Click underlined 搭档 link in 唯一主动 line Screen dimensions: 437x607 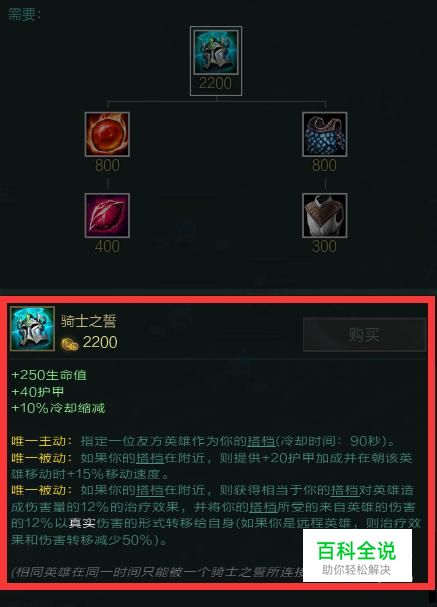[261, 441]
